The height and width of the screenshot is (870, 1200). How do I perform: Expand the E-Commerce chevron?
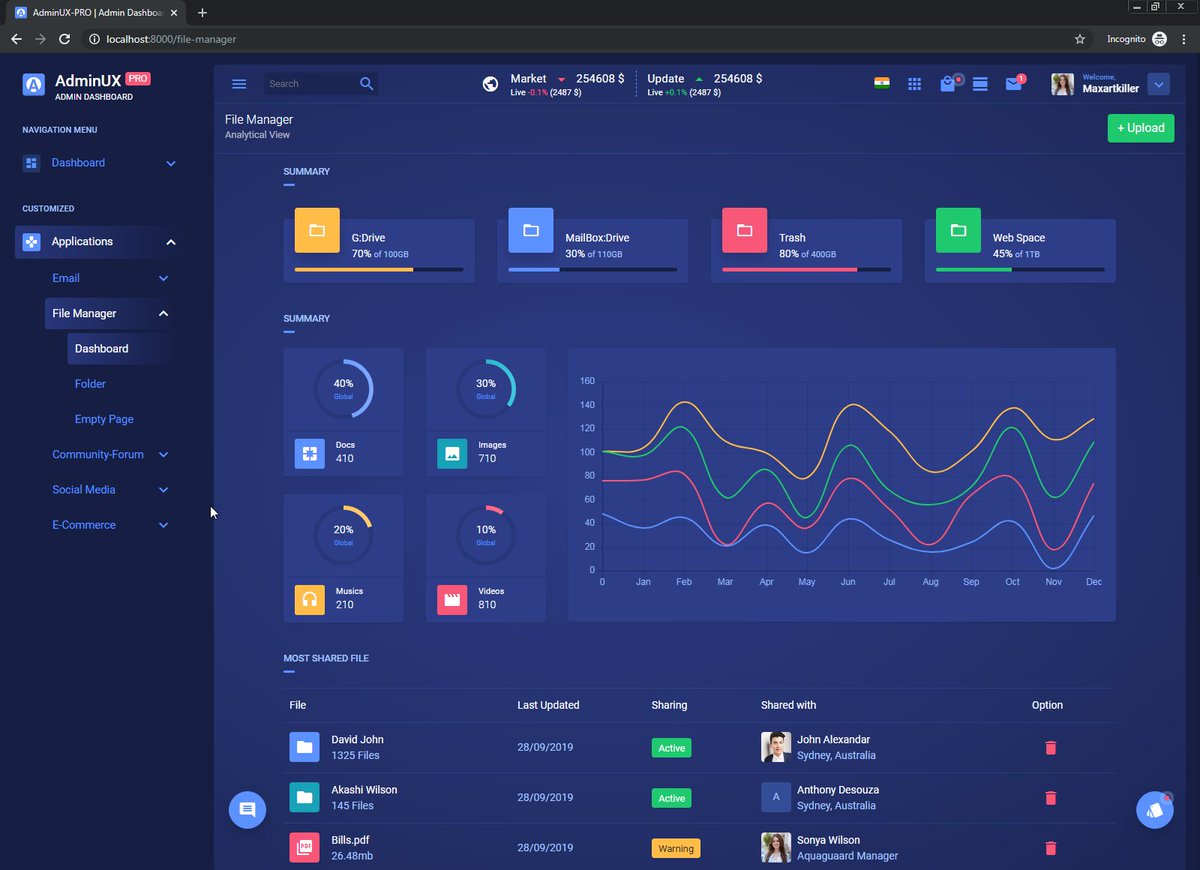coord(163,525)
